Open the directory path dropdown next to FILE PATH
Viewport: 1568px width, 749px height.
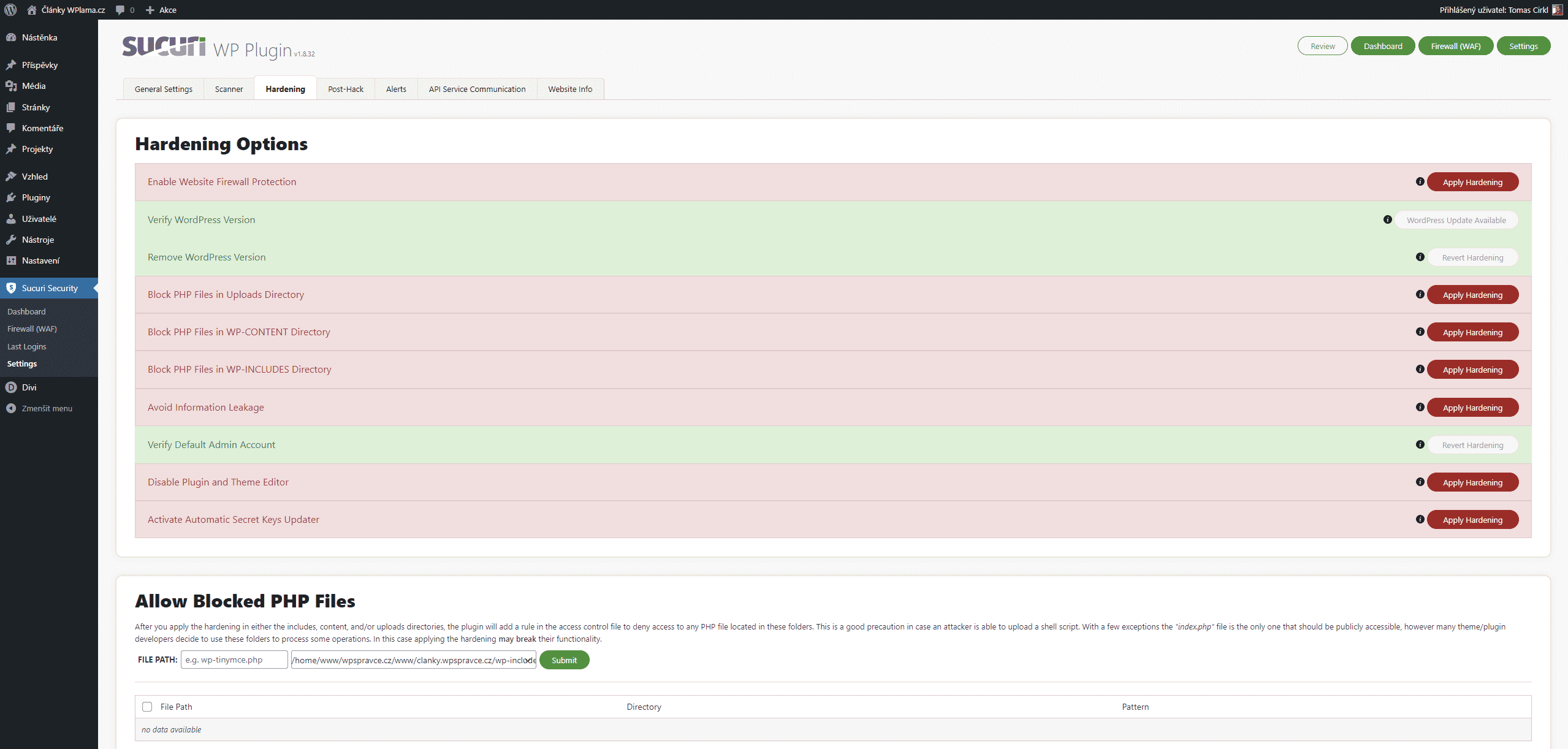(x=414, y=660)
